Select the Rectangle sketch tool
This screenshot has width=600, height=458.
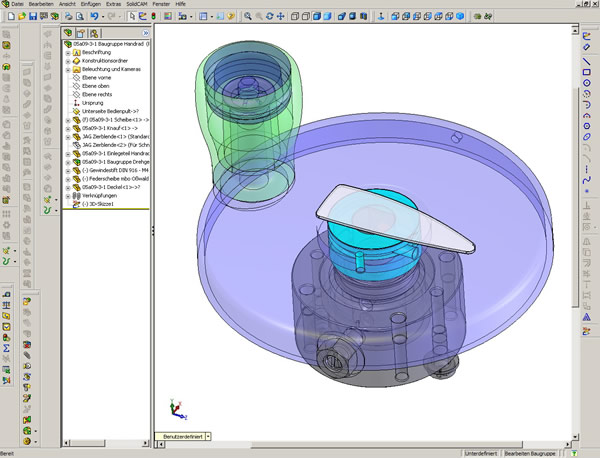(587, 71)
